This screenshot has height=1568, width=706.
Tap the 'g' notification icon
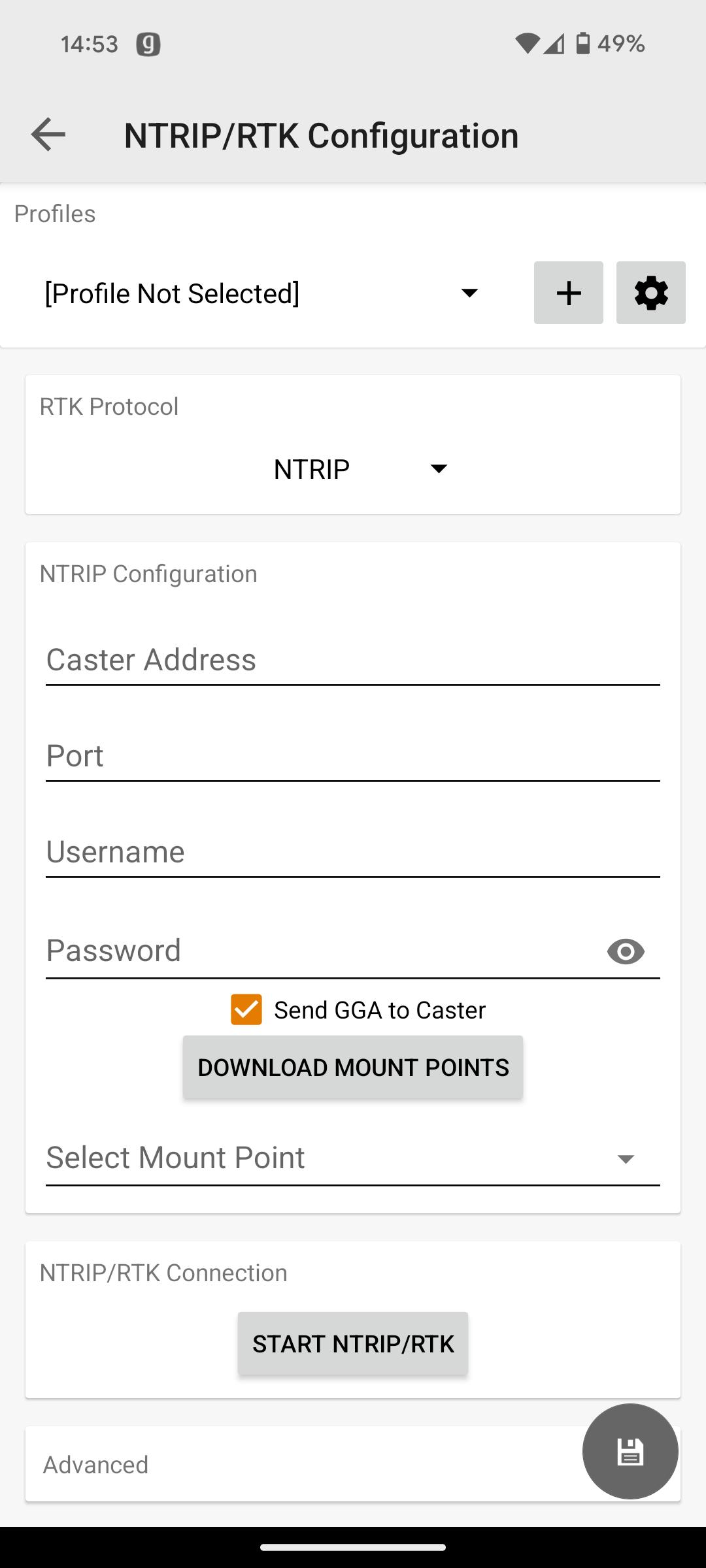coord(148,44)
